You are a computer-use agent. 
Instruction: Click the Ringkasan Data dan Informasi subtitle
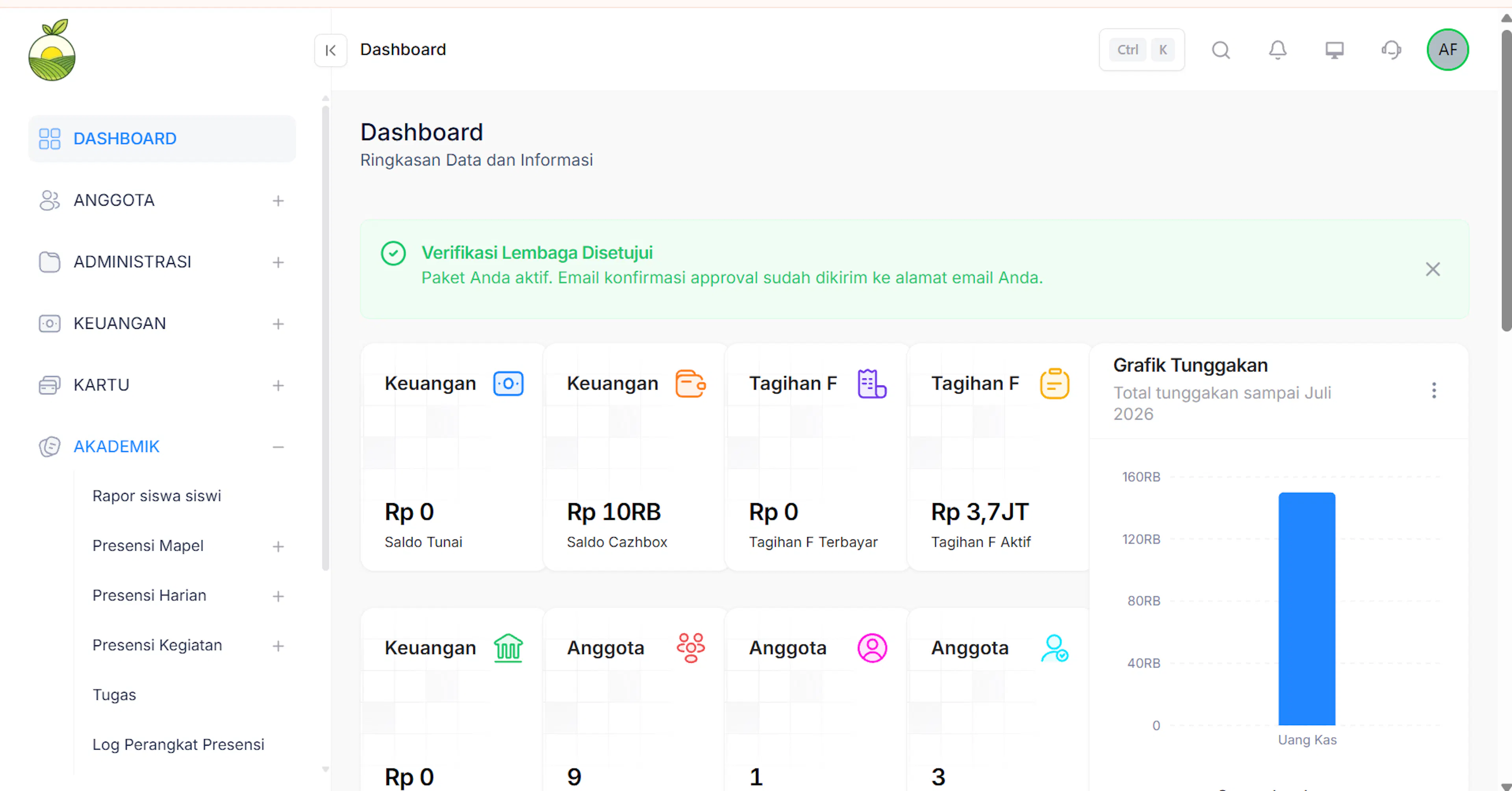coord(476,160)
